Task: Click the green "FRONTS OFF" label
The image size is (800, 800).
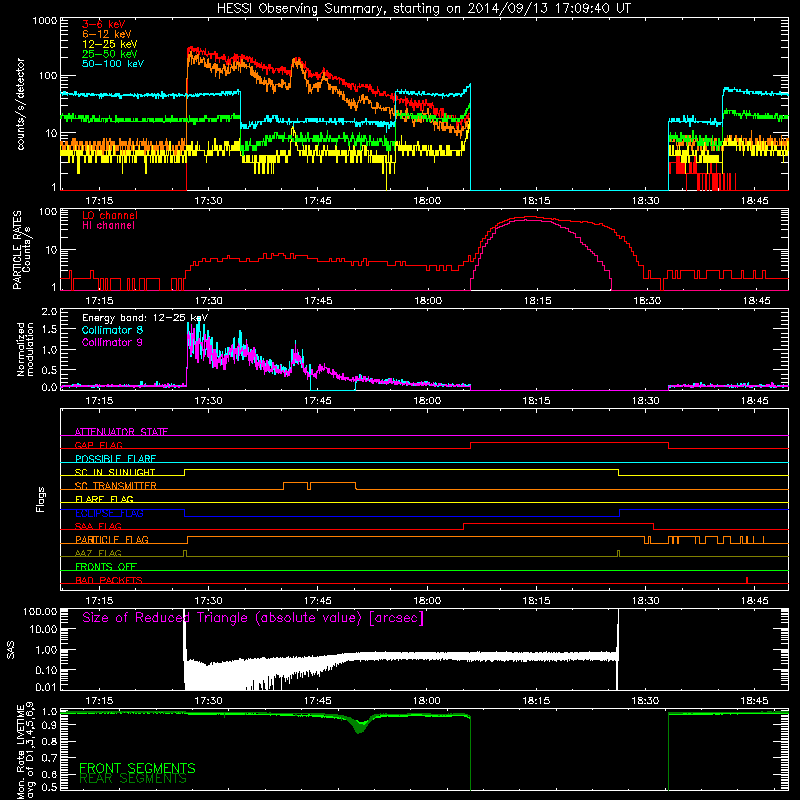Action: click(x=106, y=566)
